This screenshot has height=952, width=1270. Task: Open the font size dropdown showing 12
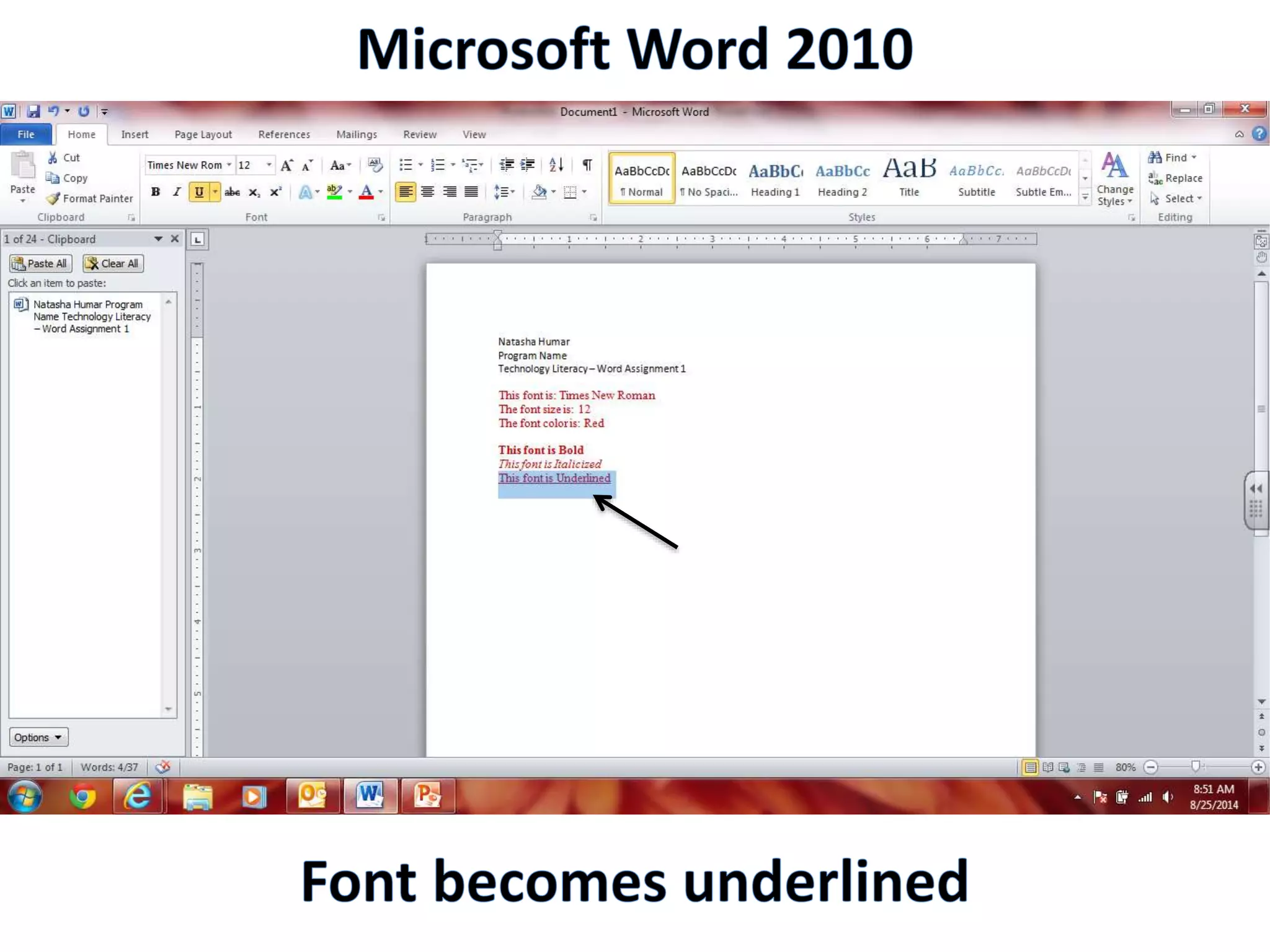coord(269,165)
